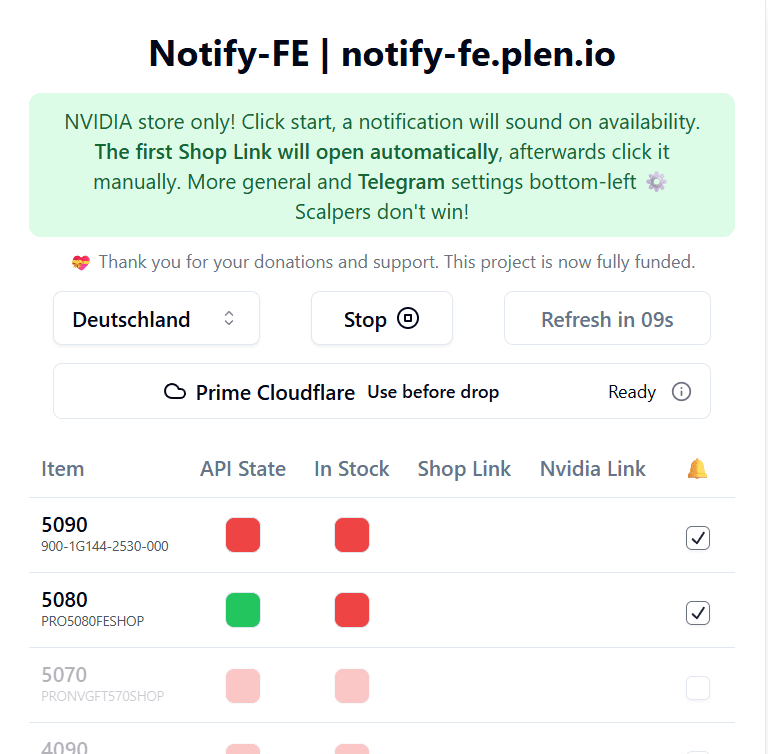Viewport: 768px width, 754px height.
Task: Click the bell notification column icon
Action: tap(697, 469)
